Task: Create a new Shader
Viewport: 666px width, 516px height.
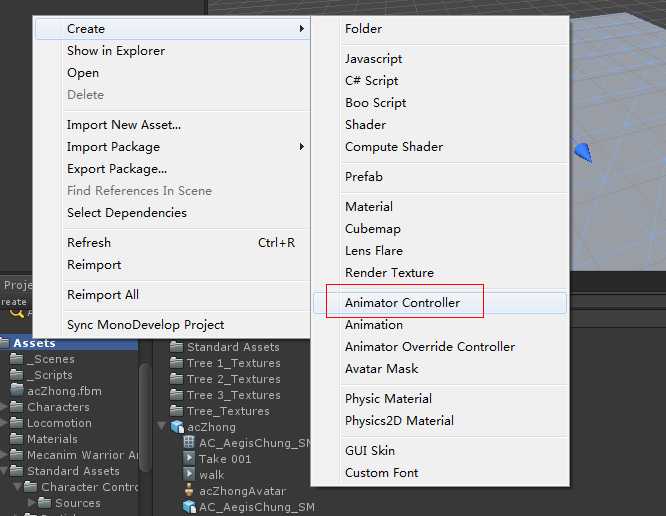Action: point(365,125)
